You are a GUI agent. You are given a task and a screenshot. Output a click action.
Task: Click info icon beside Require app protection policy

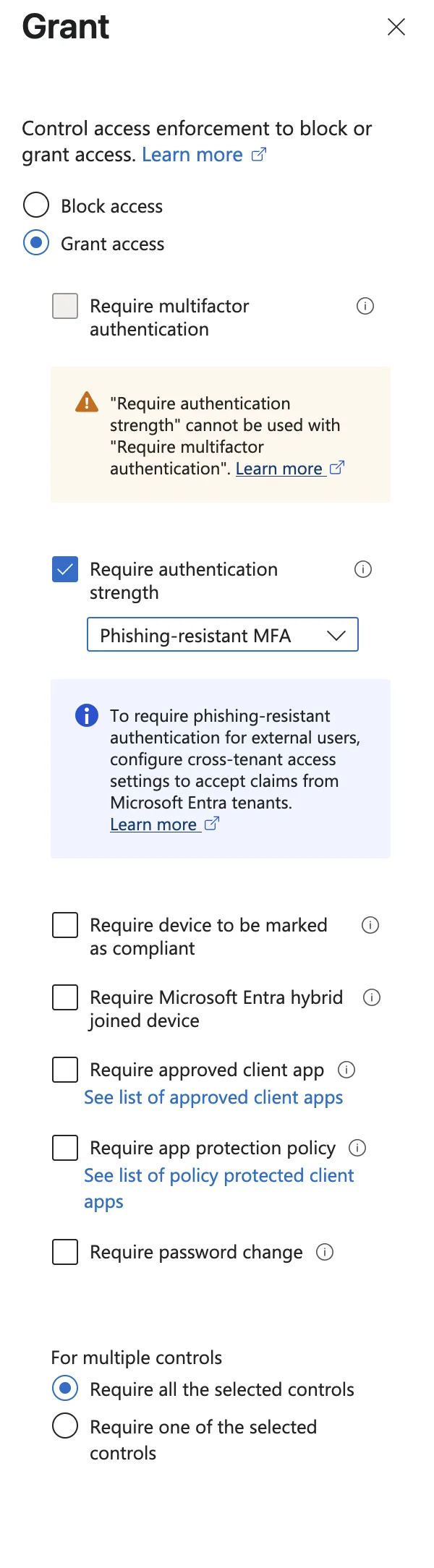[357, 1148]
